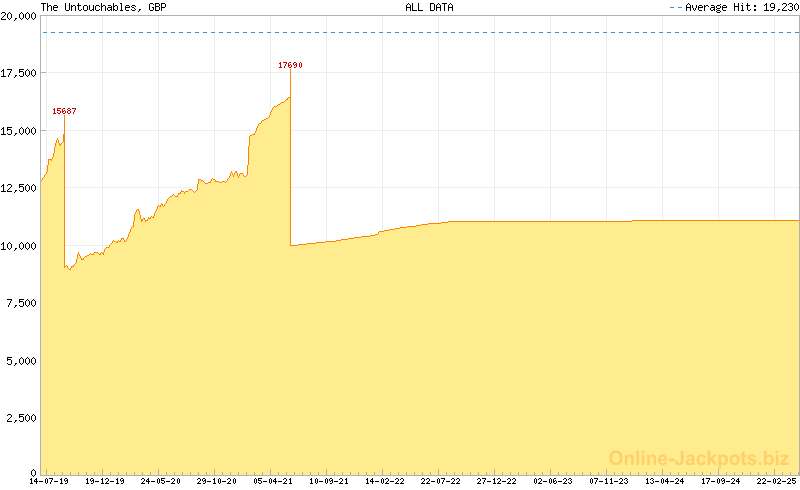The image size is (800, 490).
Task: Click the 22-07-22 date axis label
Action: pos(441,481)
